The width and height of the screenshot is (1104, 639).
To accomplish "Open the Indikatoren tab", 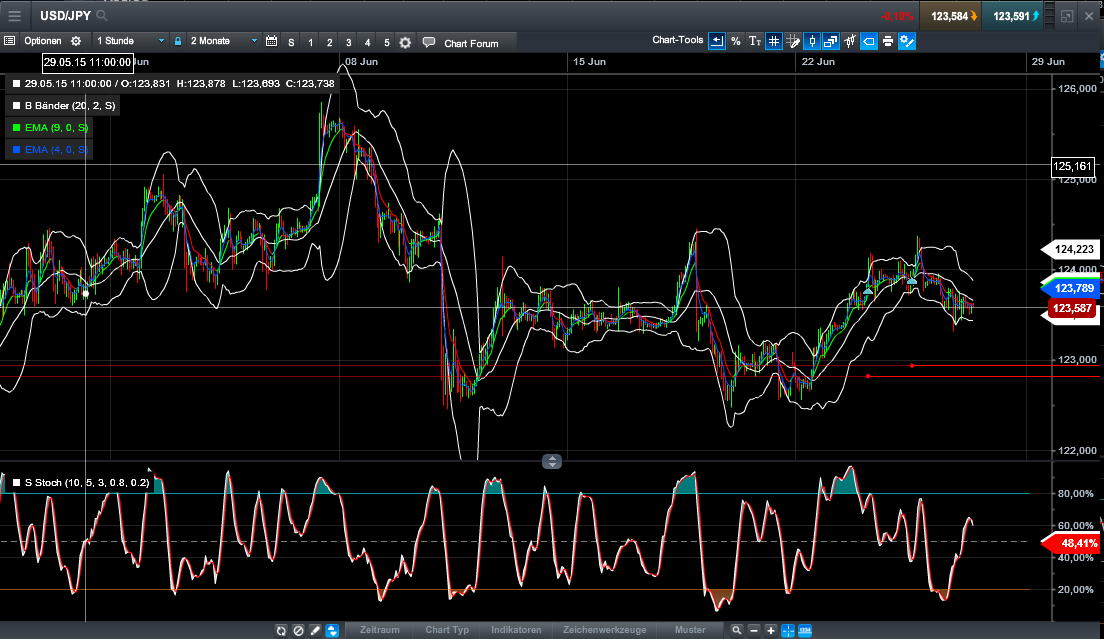I will pyautogui.click(x=516, y=630).
